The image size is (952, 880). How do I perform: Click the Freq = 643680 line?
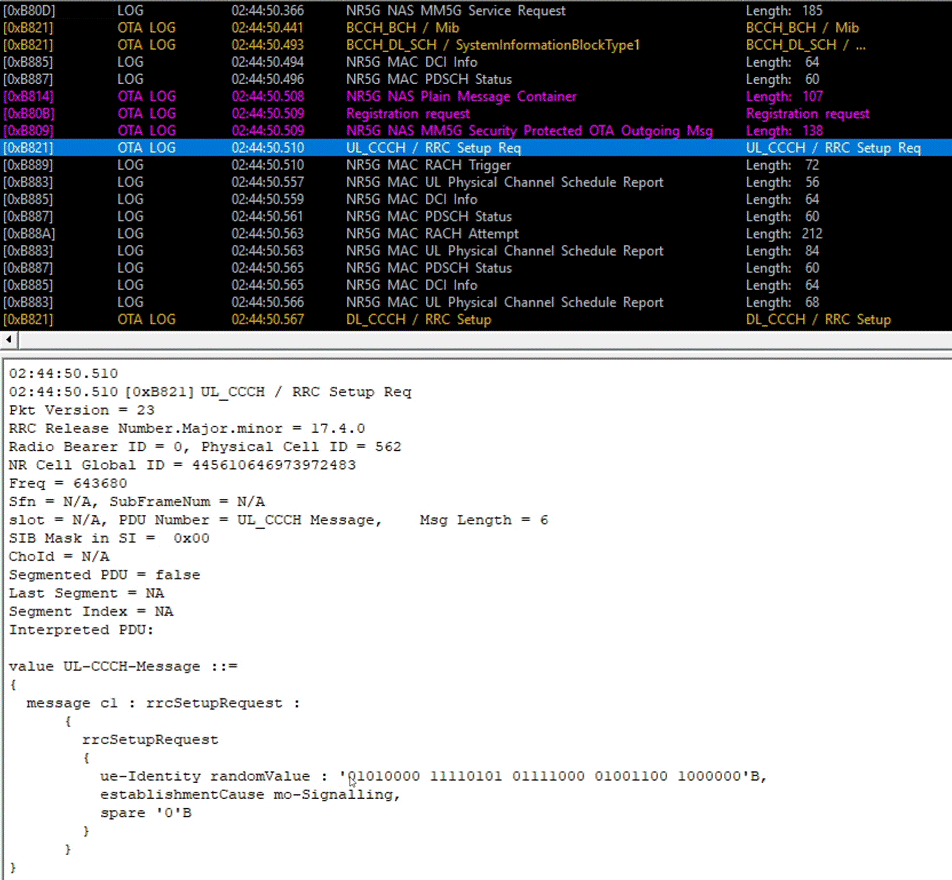click(x=68, y=483)
